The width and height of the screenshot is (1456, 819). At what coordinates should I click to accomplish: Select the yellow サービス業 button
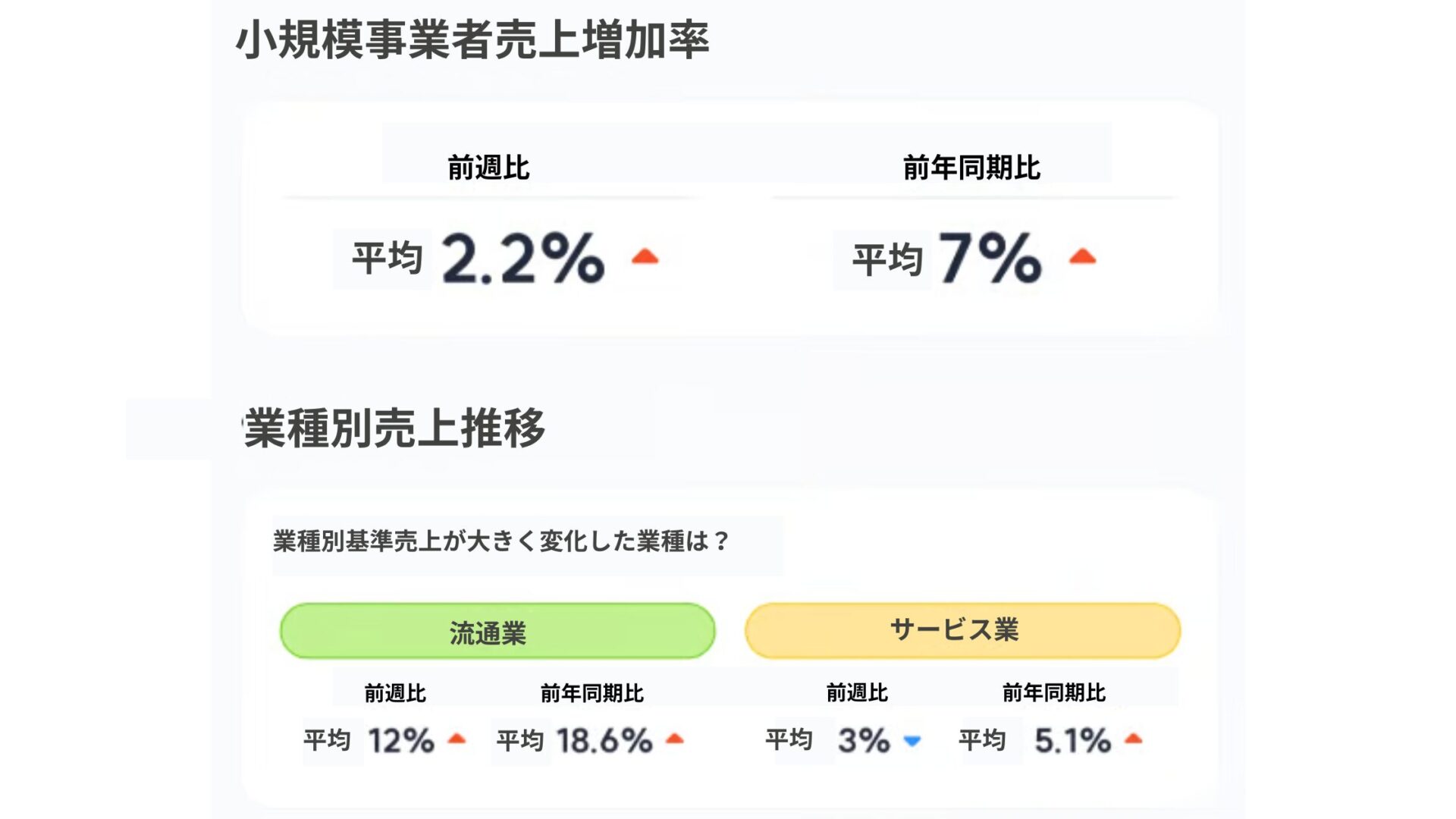click(962, 630)
